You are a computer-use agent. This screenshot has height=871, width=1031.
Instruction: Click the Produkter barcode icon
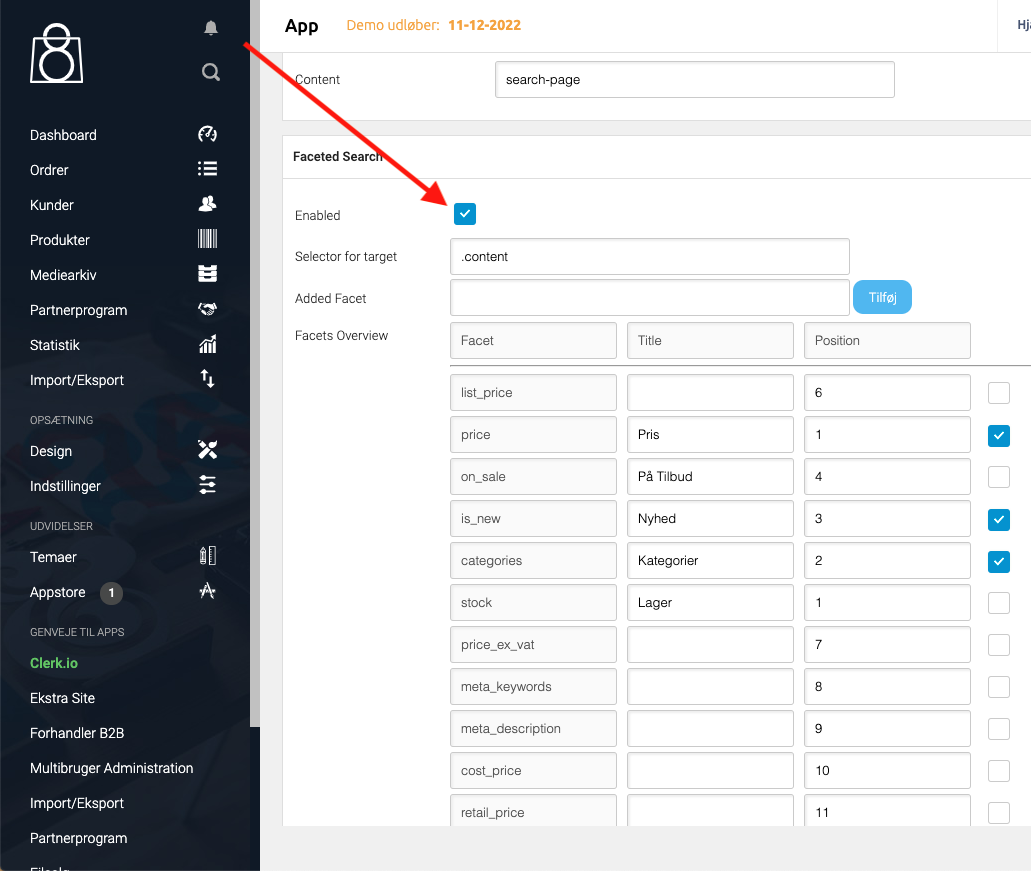(x=207, y=239)
